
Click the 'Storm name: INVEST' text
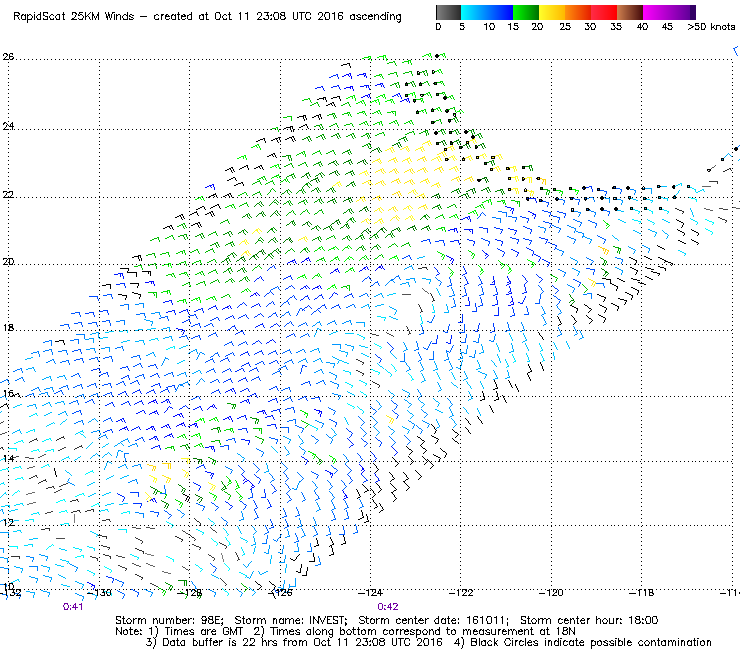[x=291, y=620]
